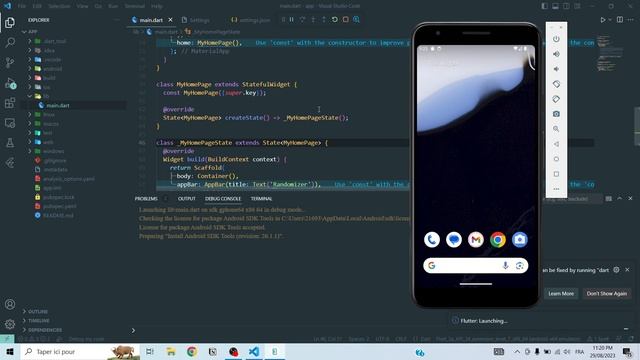Stop the debug session
This screenshot has height=360, width=640.
tap(346, 20)
